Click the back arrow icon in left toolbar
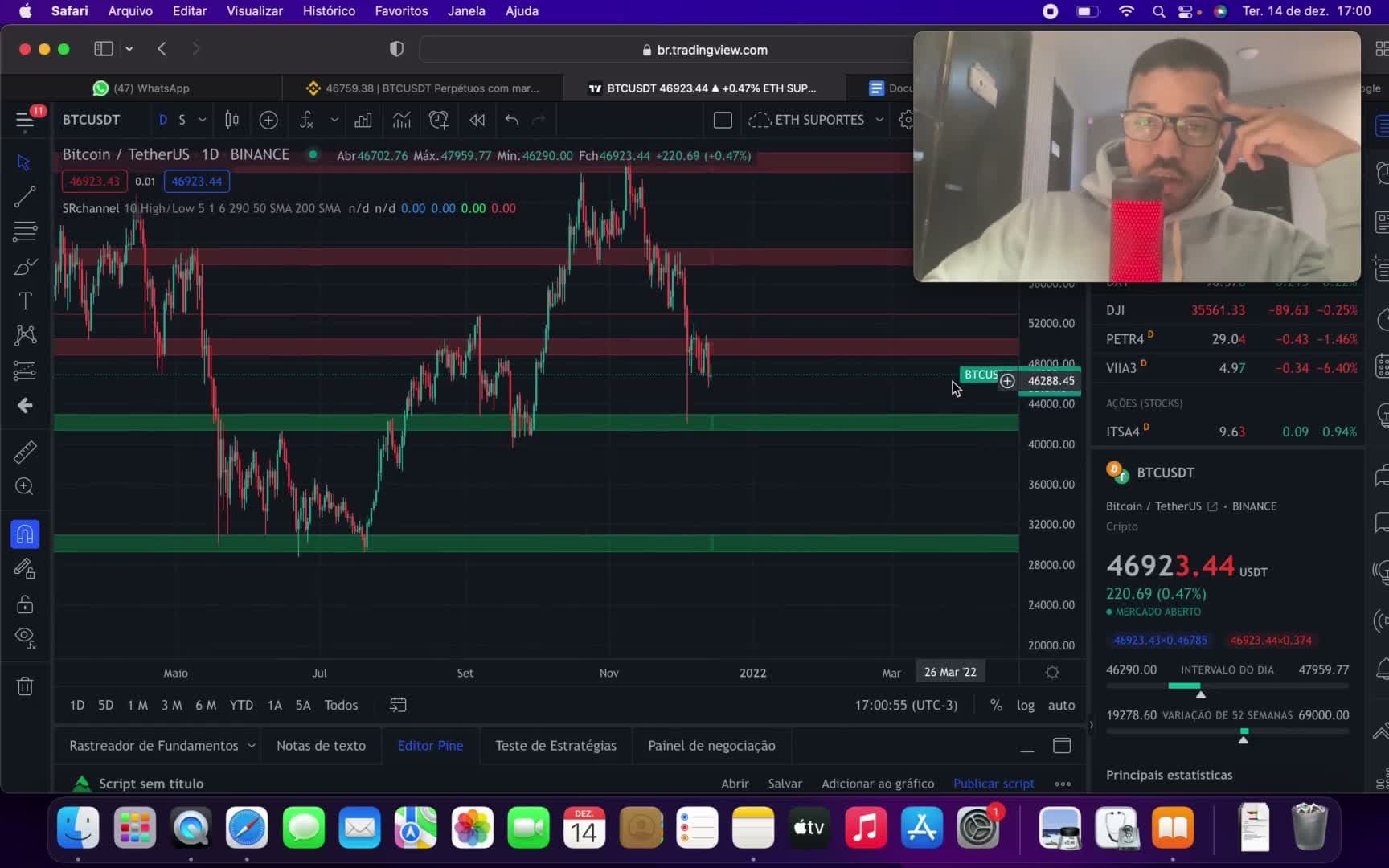 point(25,405)
